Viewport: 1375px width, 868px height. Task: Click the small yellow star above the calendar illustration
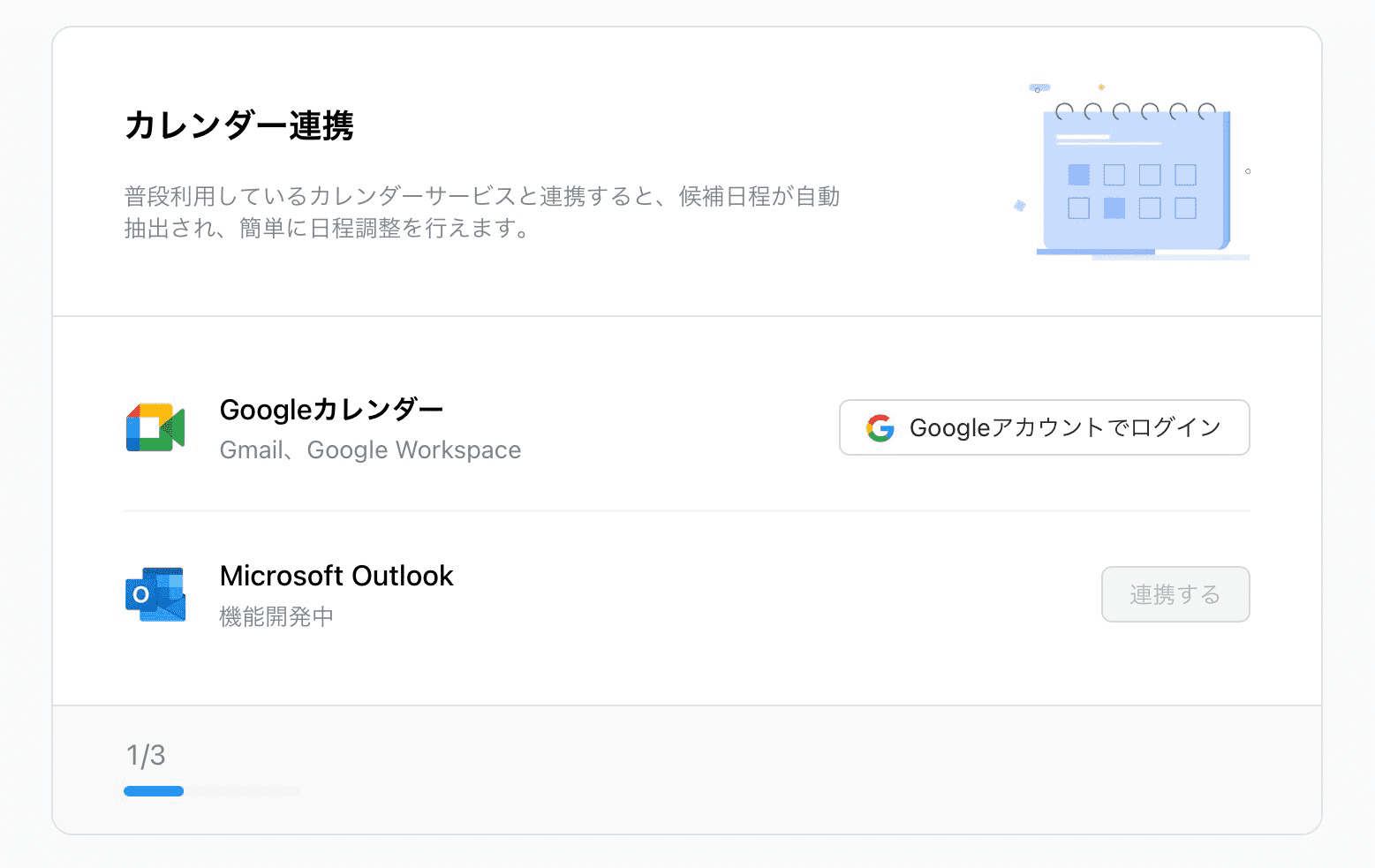[1100, 87]
